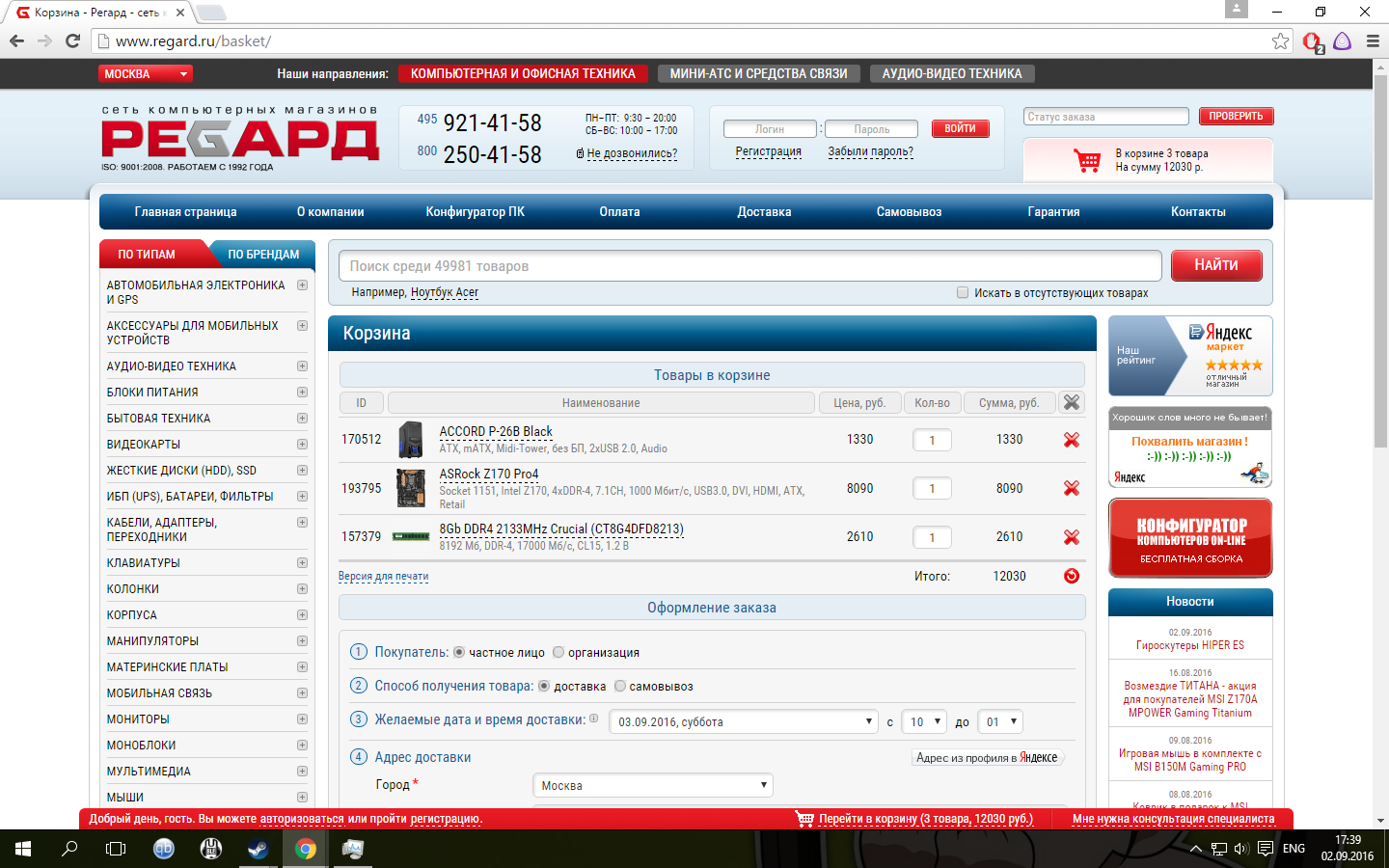Viewport: 1389px width, 868px height.
Task: Click РЕГАРД site logo
Action: coord(240,140)
